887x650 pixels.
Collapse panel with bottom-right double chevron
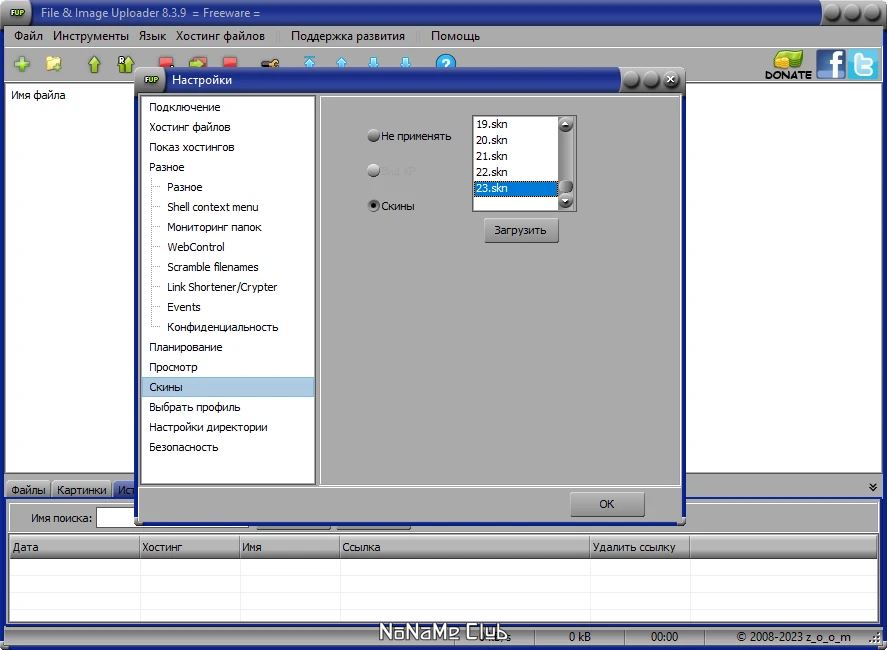(873, 487)
